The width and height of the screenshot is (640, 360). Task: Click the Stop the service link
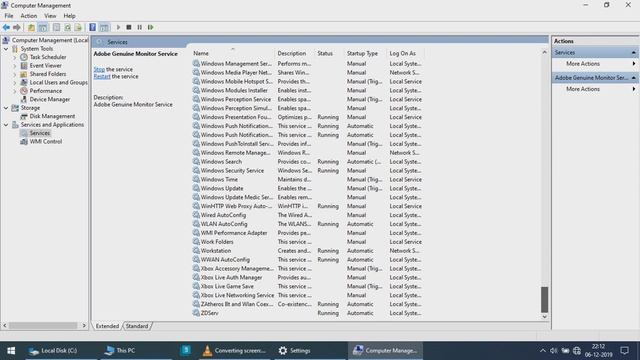coord(99,69)
